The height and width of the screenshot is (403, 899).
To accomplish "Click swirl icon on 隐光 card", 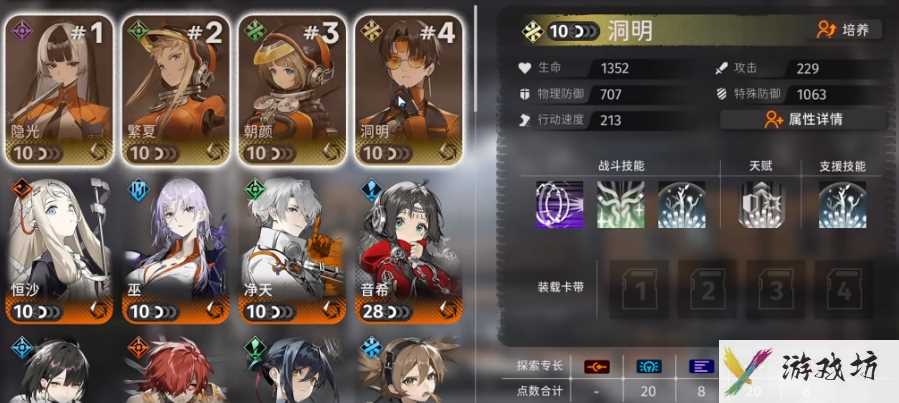I will pyautogui.click(x=99, y=152).
